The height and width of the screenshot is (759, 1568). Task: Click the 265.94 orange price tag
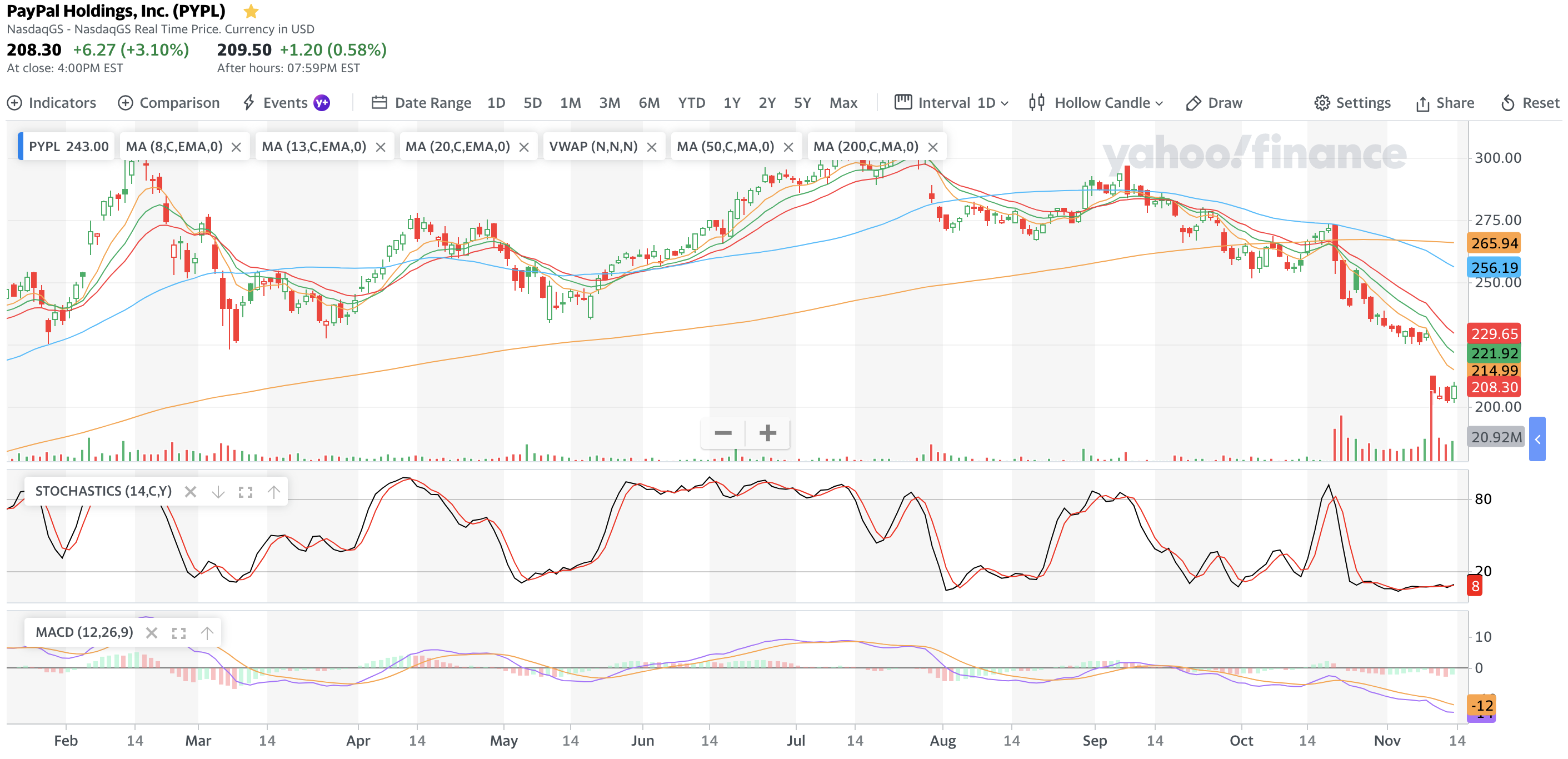pyautogui.click(x=1494, y=243)
